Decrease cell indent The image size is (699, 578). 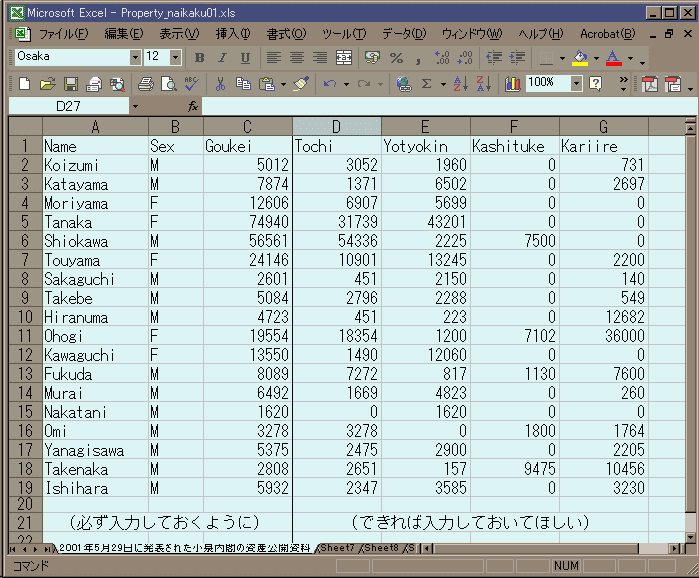click(x=493, y=57)
